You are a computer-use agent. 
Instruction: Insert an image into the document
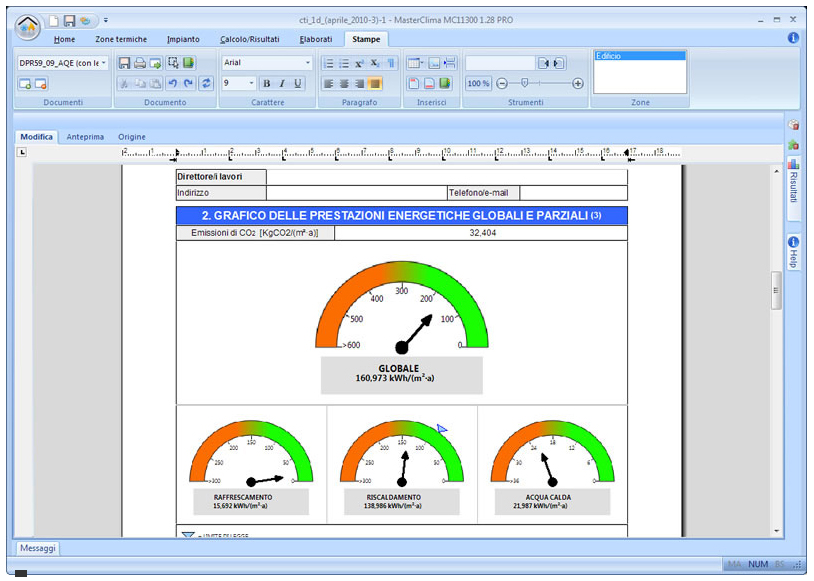(434, 63)
